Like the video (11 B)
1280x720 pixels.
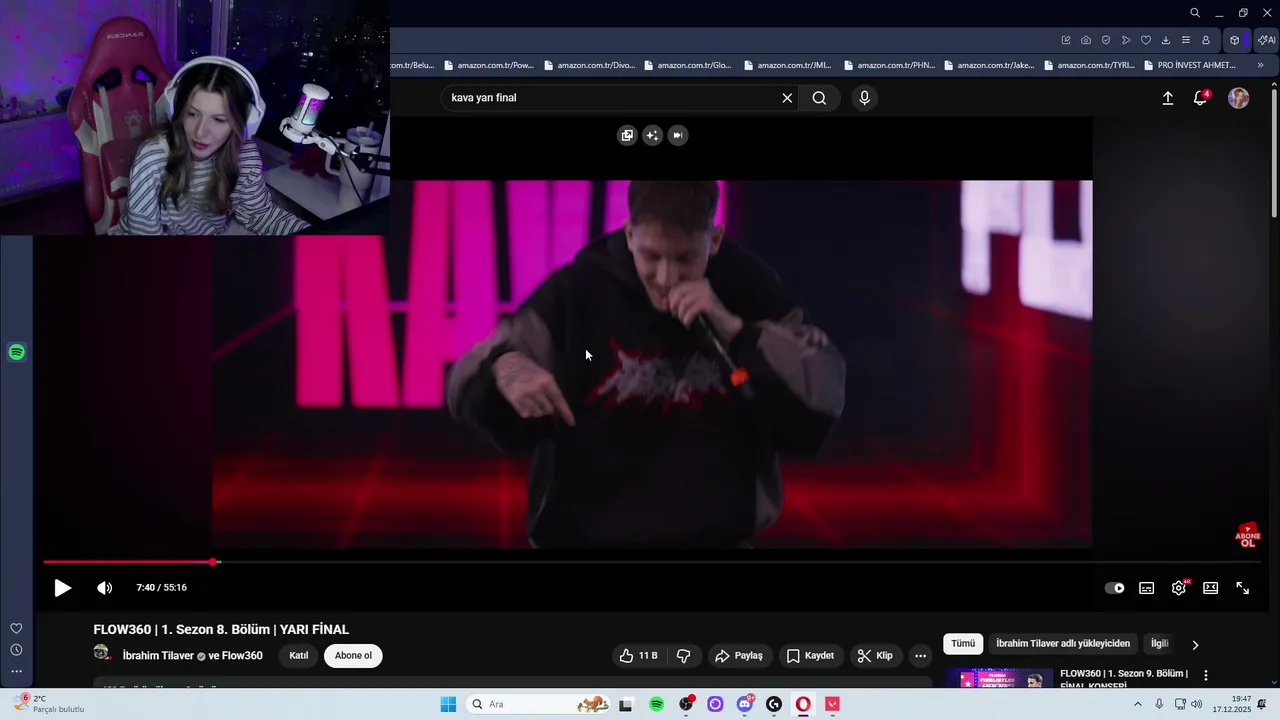pyautogui.click(x=638, y=656)
